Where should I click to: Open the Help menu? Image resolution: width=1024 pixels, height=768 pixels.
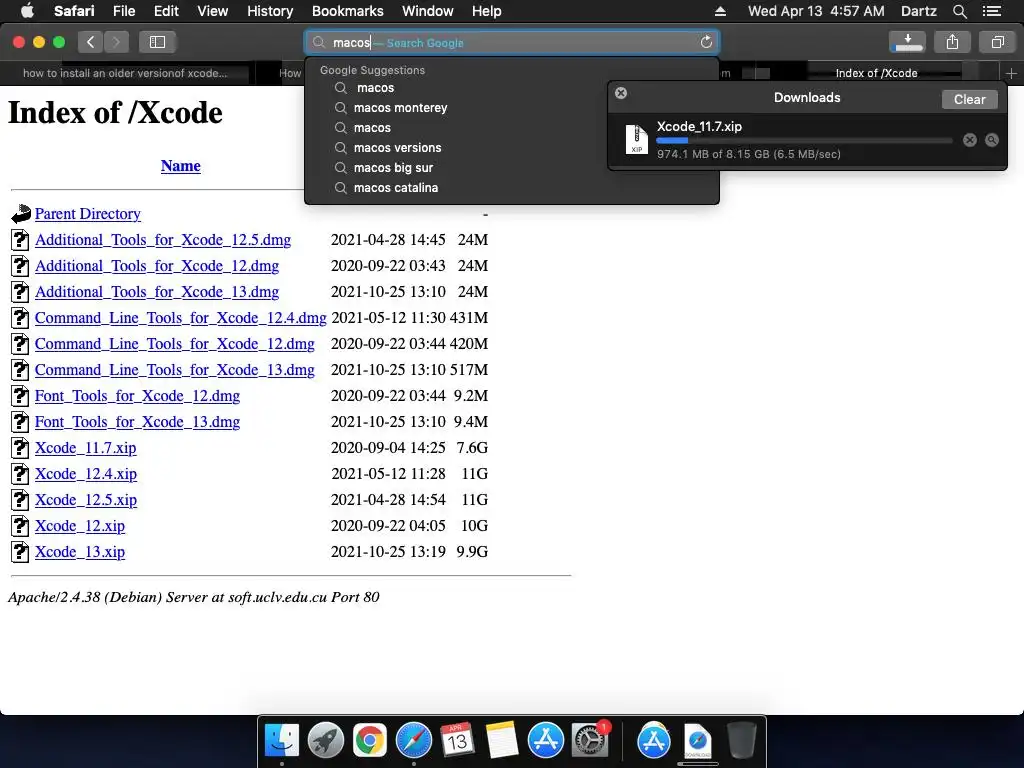487,11
